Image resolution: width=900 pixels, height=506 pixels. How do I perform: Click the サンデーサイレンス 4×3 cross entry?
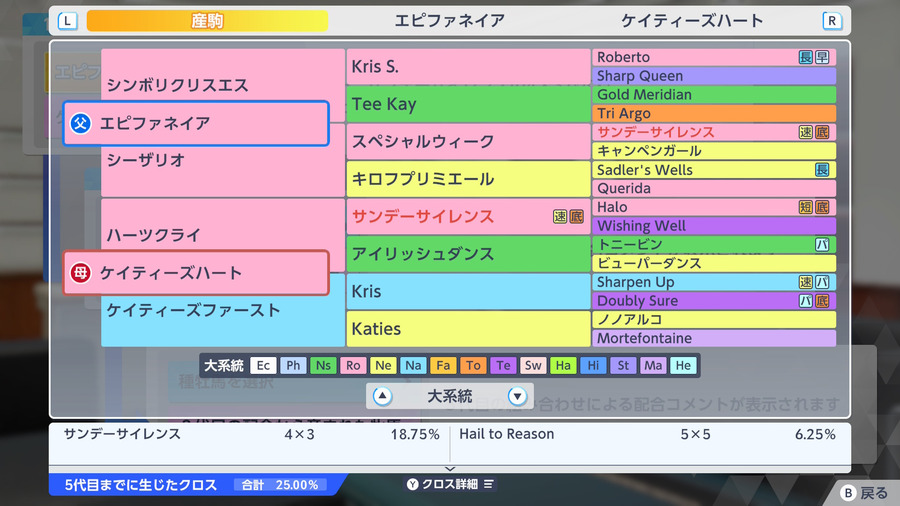(x=251, y=434)
